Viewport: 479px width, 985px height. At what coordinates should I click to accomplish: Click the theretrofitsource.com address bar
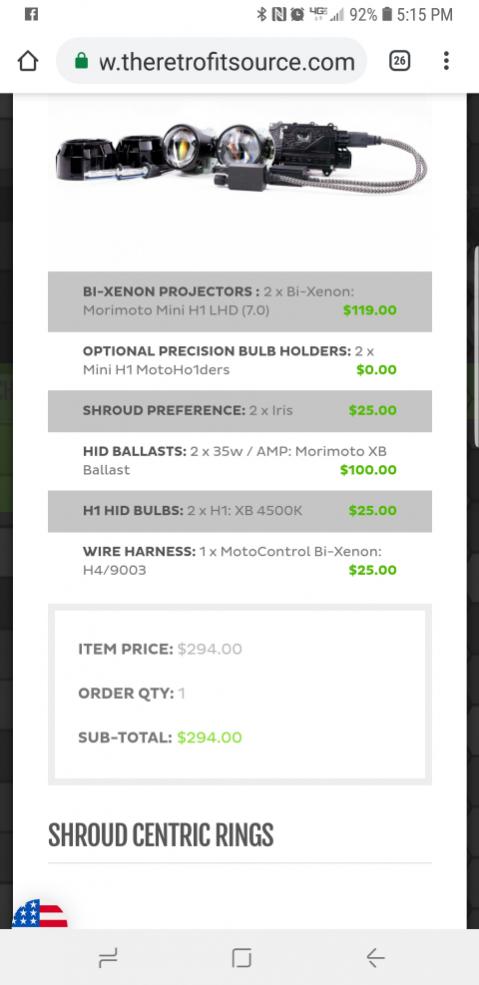tap(212, 61)
